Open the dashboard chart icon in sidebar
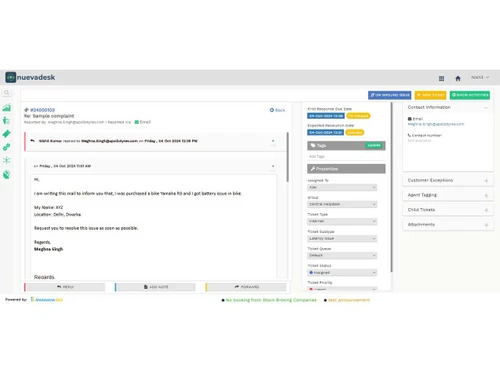 [6, 107]
